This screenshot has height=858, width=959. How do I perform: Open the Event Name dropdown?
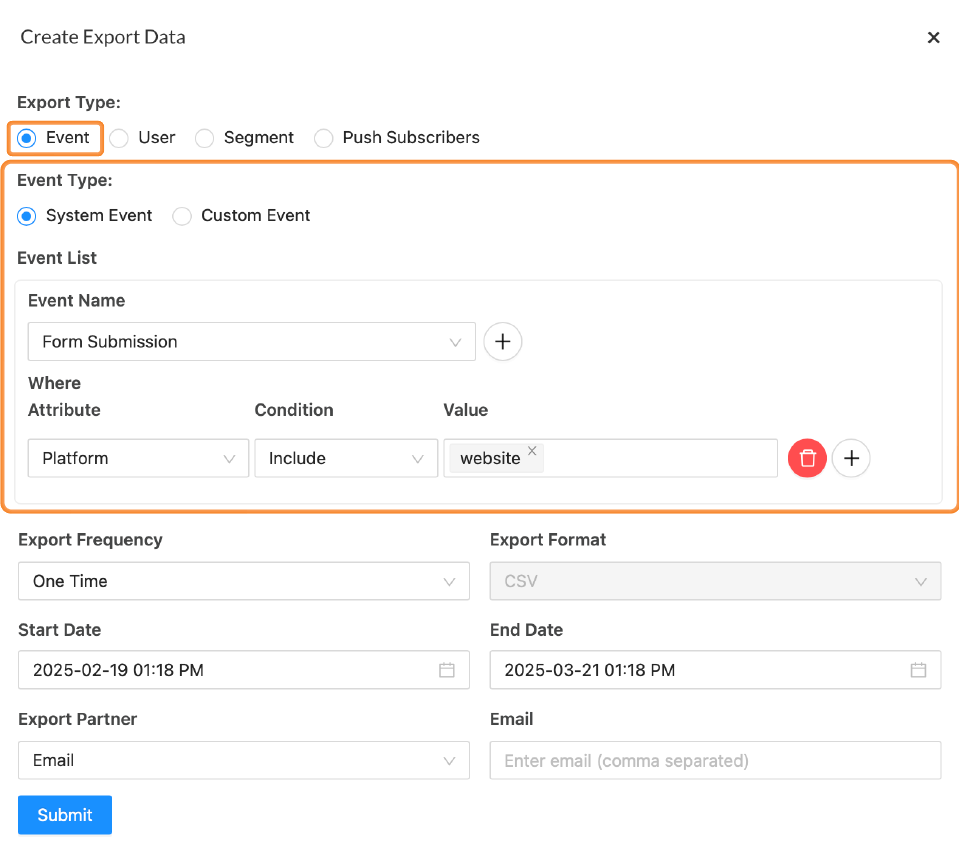(252, 342)
